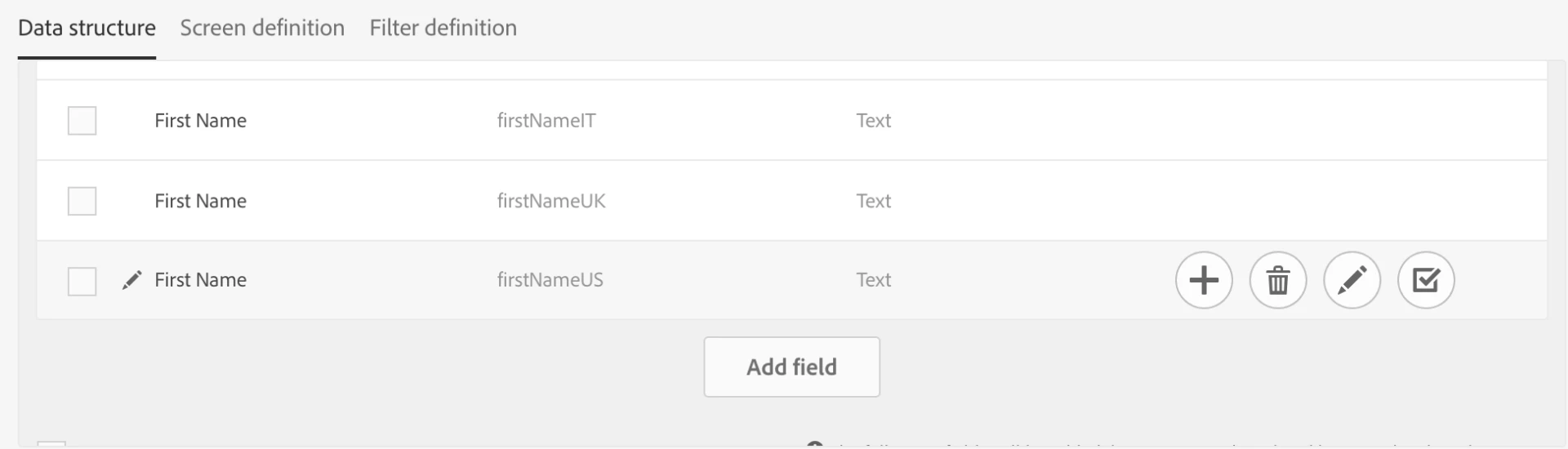This screenshot has width=1568, height=449.
Task: Open the Filter definition tab
Action: click(x=443, y=28)
